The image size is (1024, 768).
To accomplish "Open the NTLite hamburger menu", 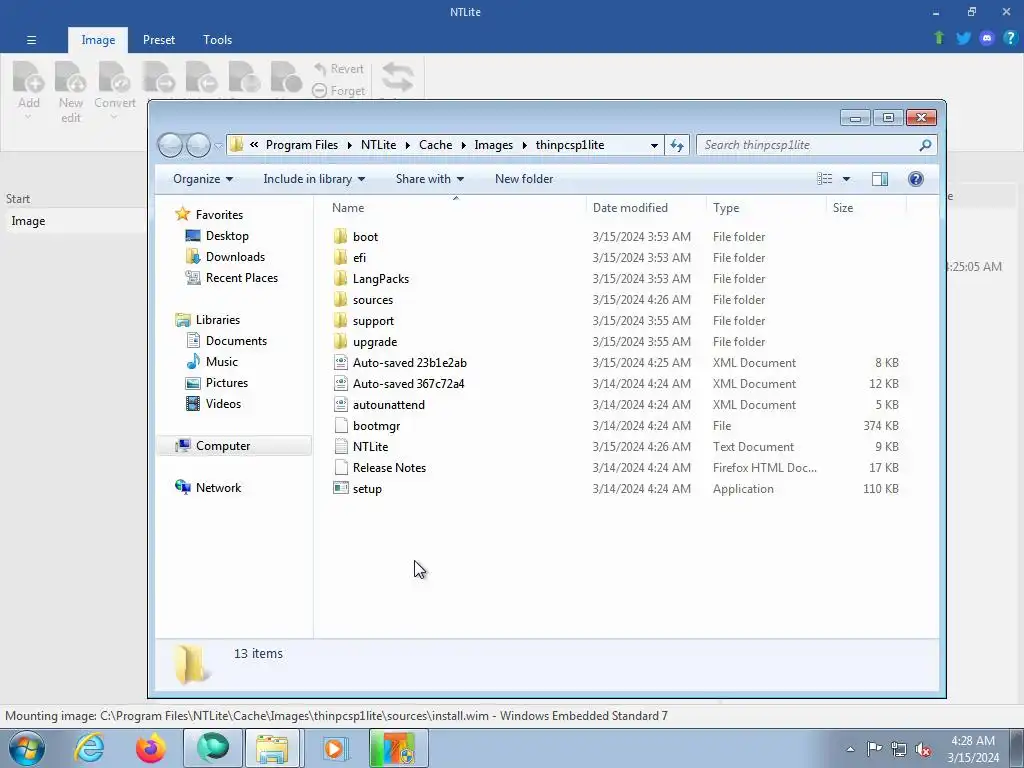I will tap(31, 40).
